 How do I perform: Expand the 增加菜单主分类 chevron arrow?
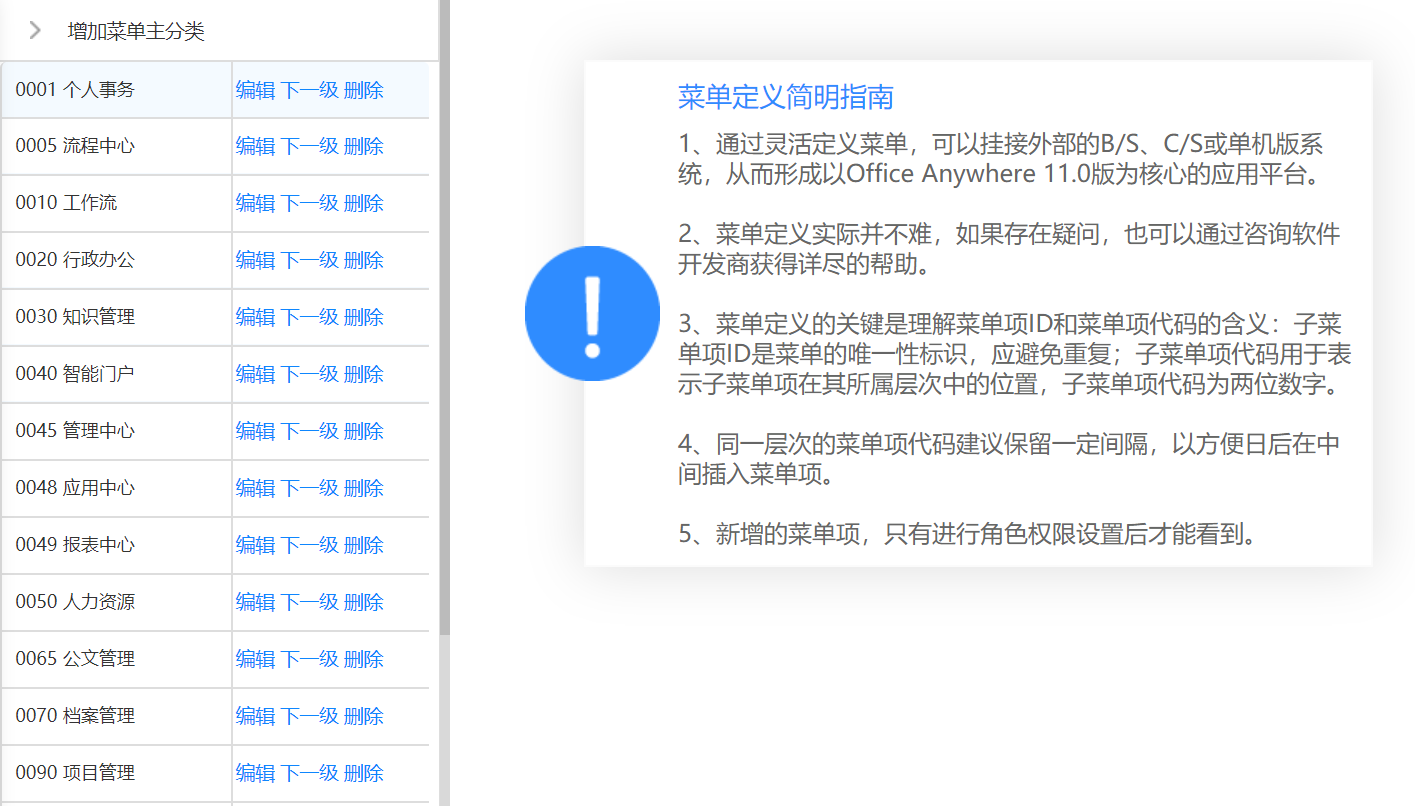click(x=35, y=30)
